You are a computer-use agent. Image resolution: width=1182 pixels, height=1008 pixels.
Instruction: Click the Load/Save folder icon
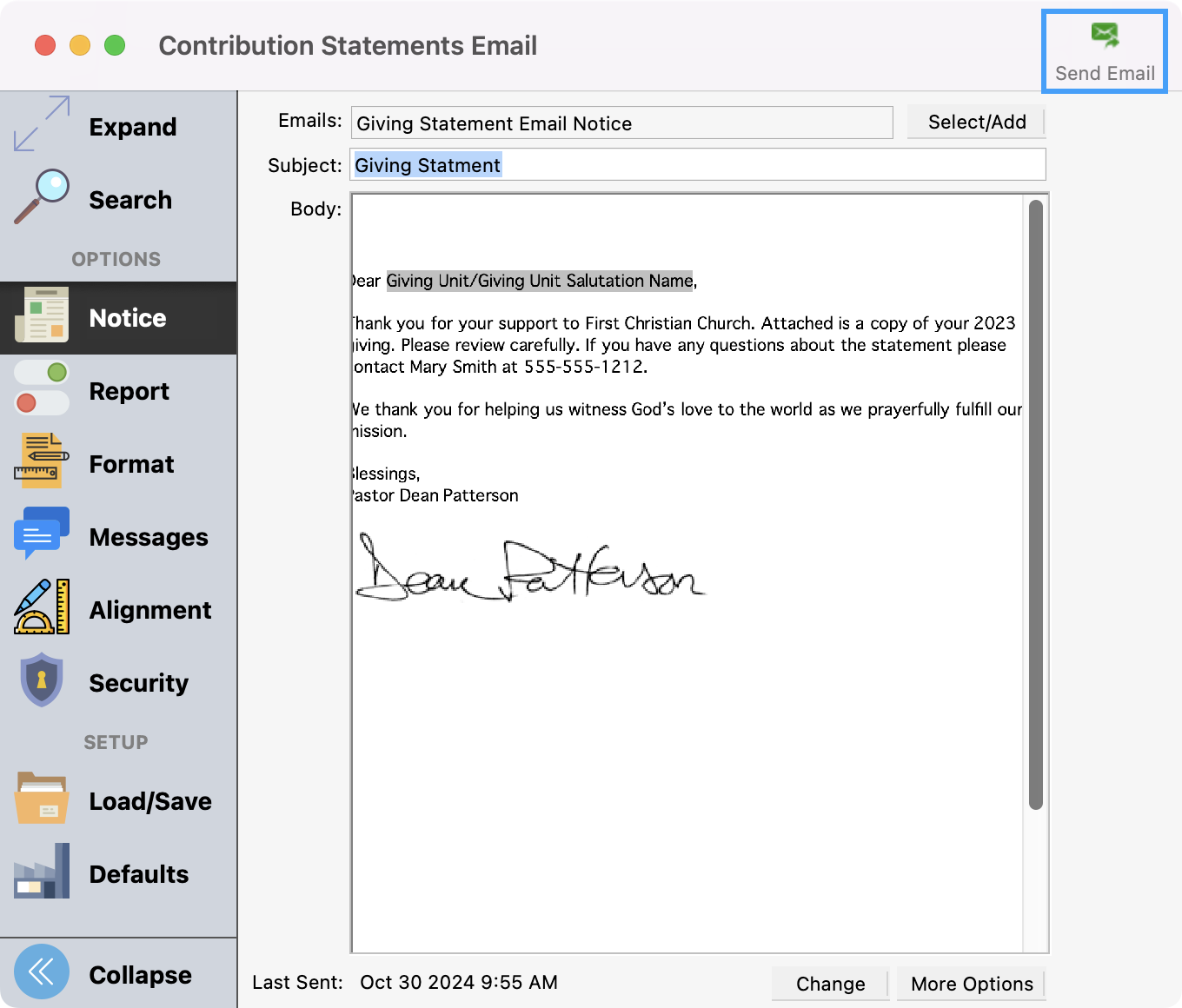pos(42,799)
